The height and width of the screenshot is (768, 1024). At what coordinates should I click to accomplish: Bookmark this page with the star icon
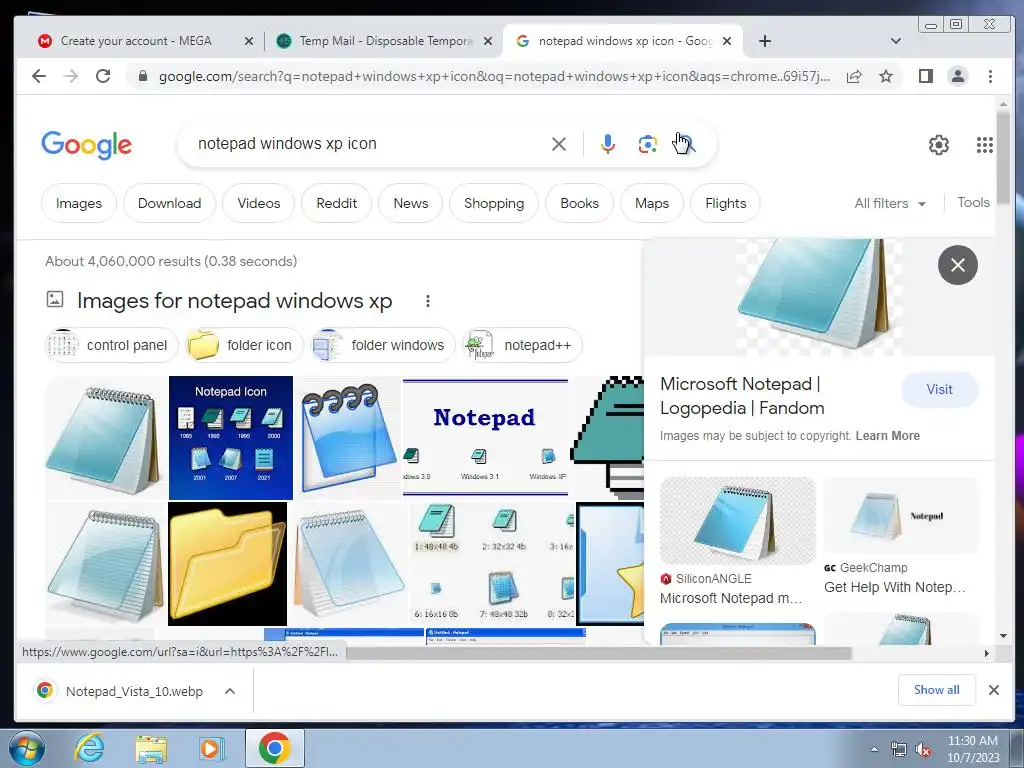pos(886,76)
